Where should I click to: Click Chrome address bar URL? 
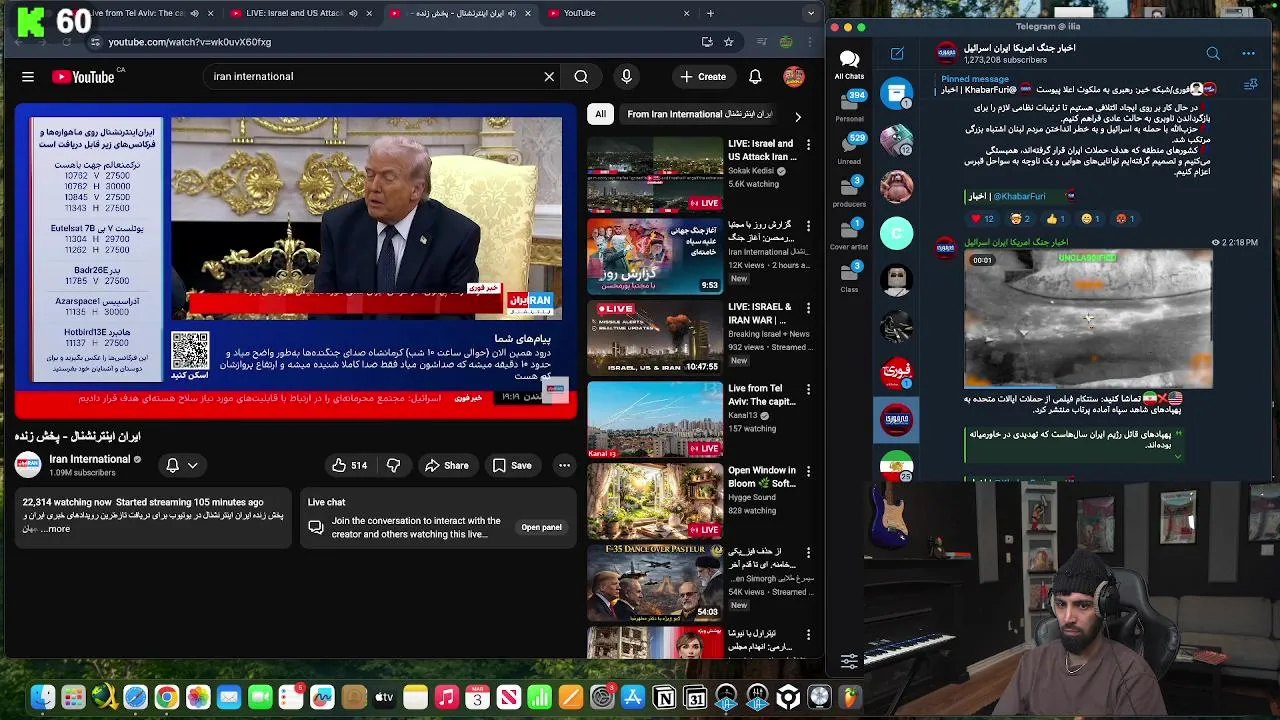pos(189,42)
